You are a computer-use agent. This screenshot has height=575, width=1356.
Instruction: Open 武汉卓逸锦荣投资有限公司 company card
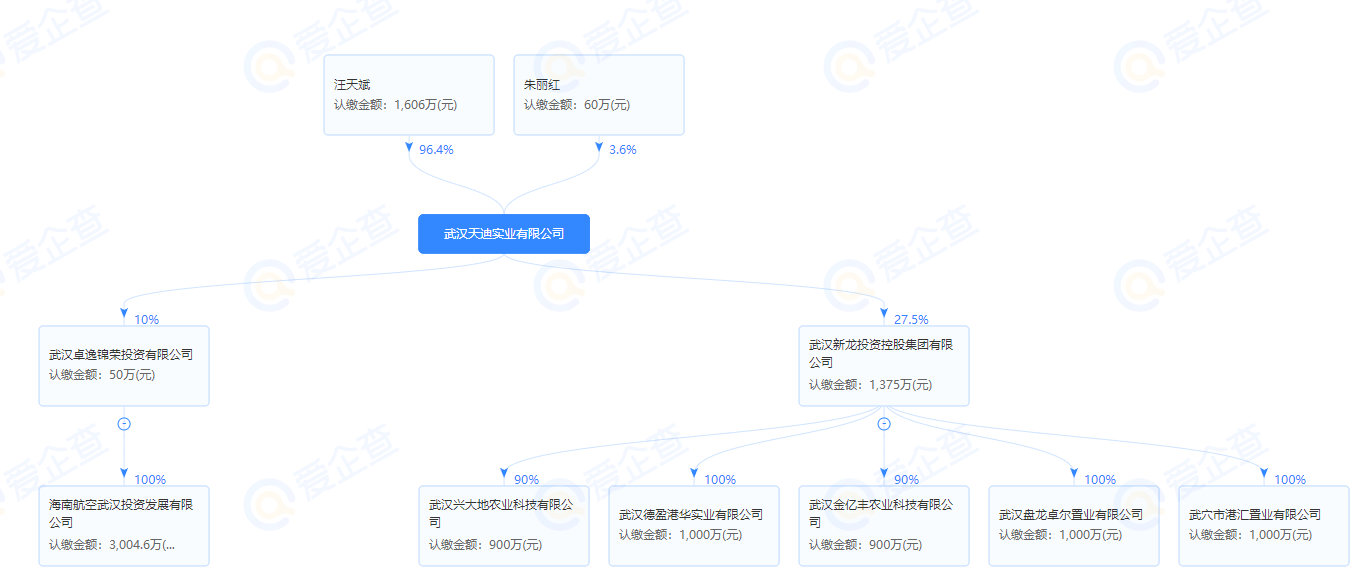click(124, 365)
